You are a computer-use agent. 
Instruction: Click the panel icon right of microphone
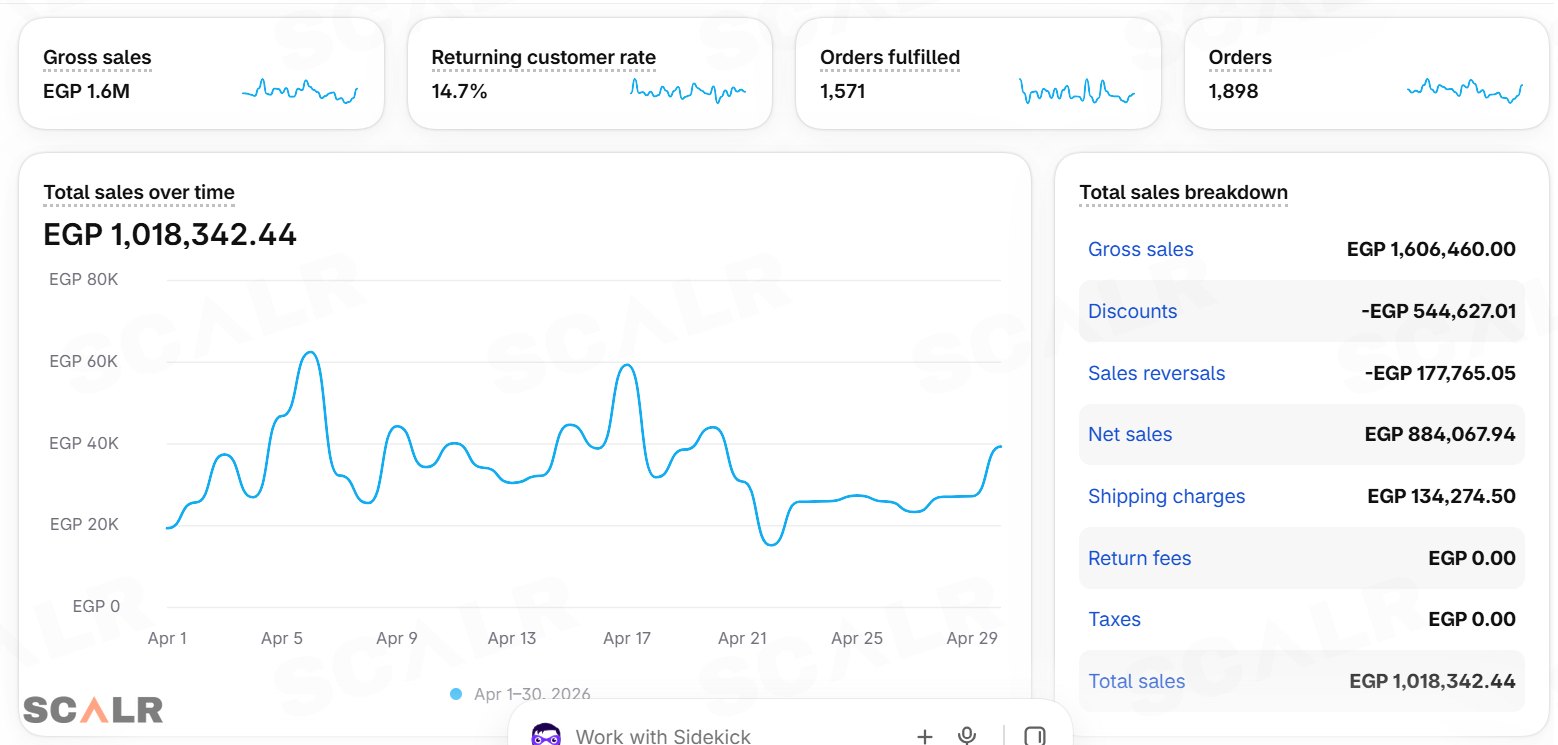(x=1035, y=737)
